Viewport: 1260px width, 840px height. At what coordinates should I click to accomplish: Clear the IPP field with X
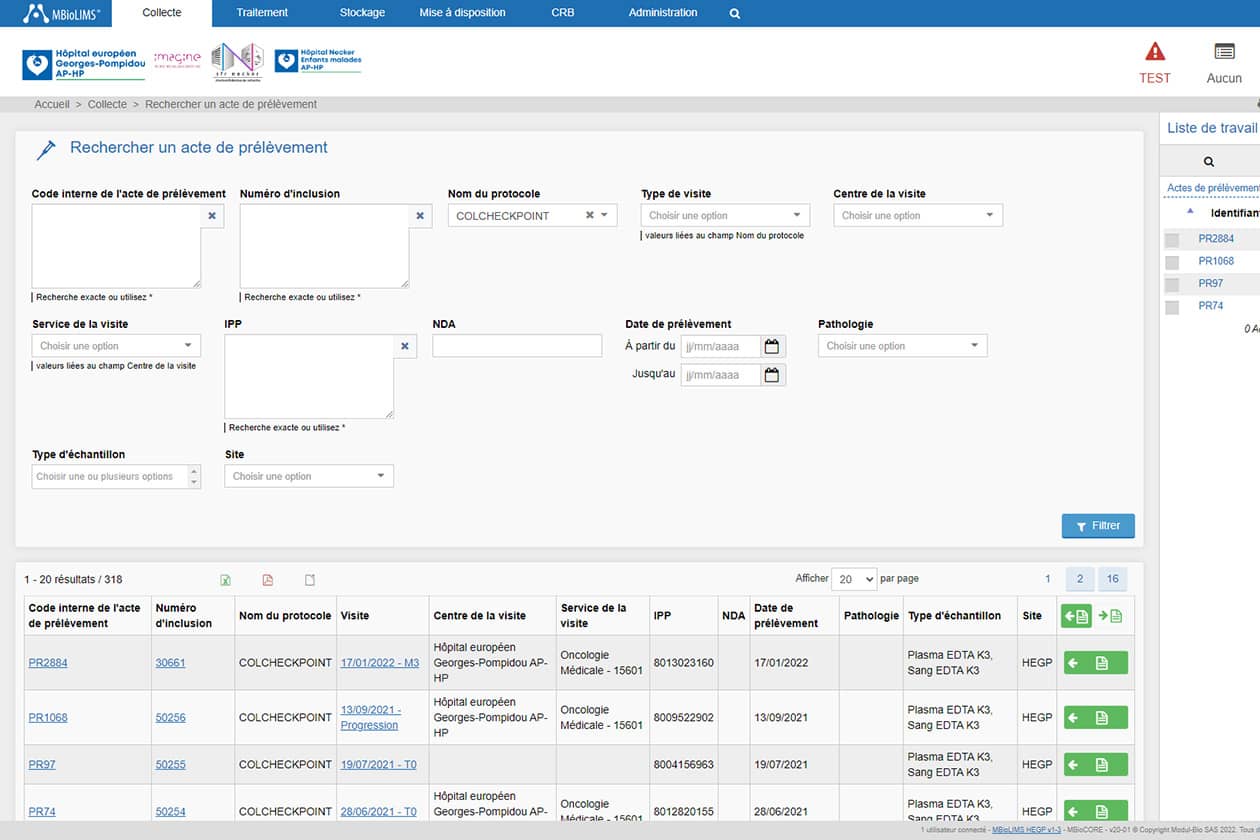pyautogui.click(x=405, y=346)
